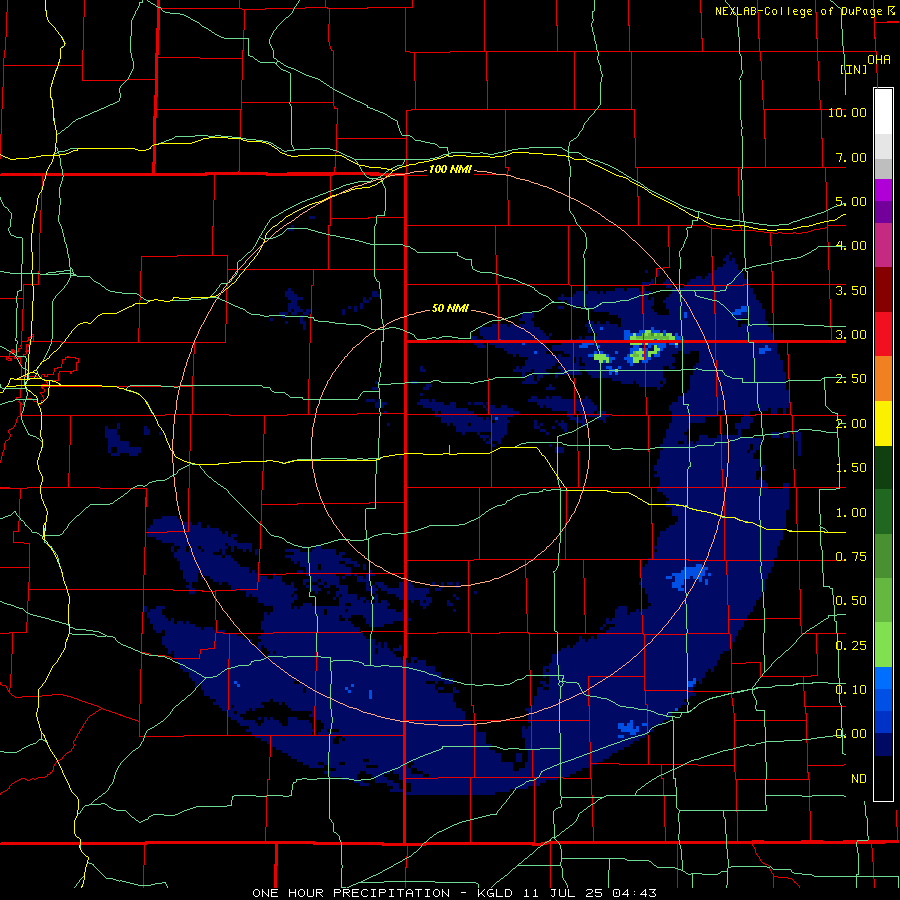Click the 7.00 scale value
Image resolution: width=900 pixels, height=900 pixels.
click(851, 157)
